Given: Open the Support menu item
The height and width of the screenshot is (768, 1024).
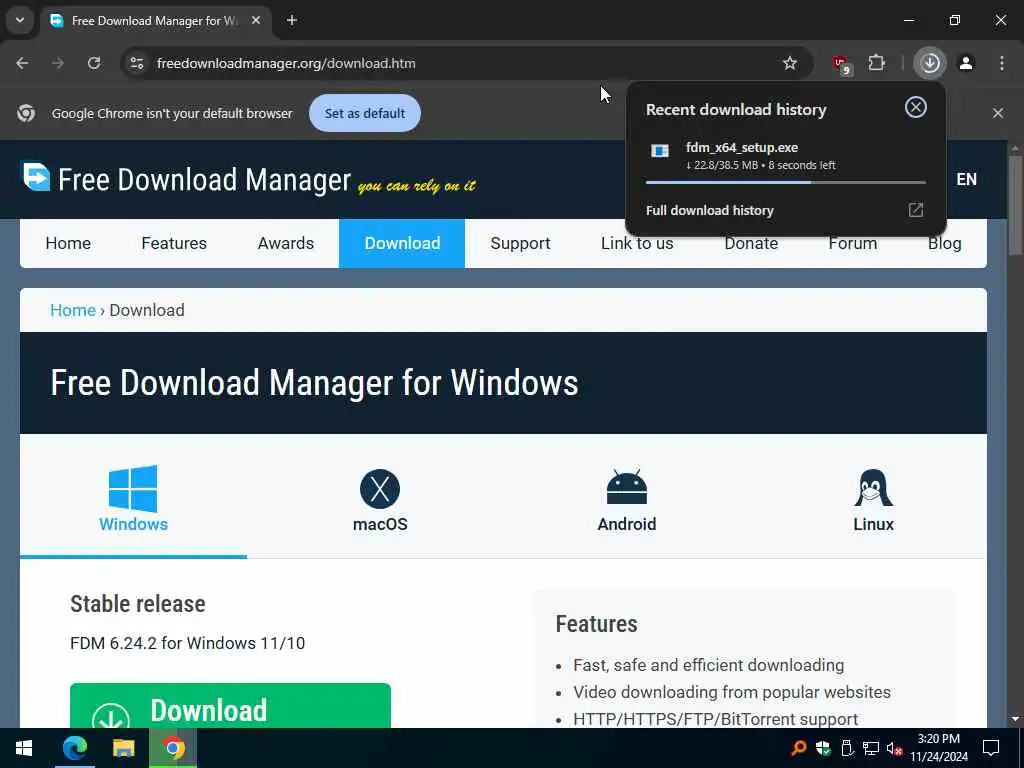Looking at the screenshot, I should coord(520,243).
